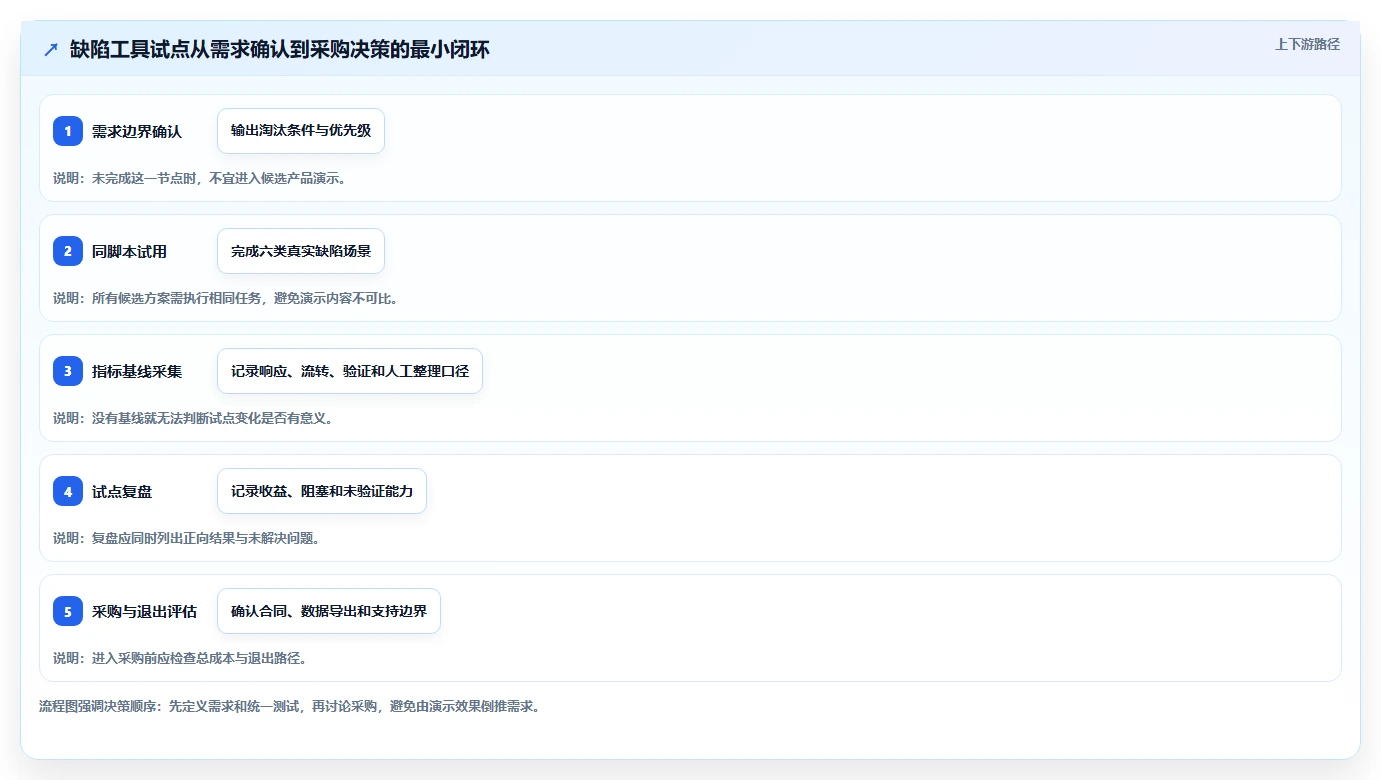Click the 指标基线采集 step title
The height and width of the screenshot is (780, 1381).
point(137,371)
